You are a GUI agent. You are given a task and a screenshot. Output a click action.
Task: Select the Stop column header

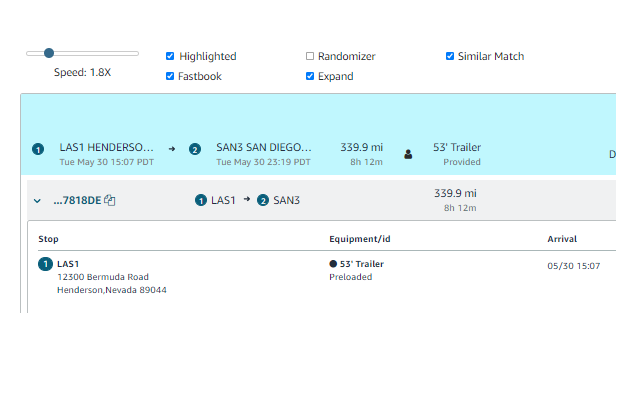click(x=48, y=239)
